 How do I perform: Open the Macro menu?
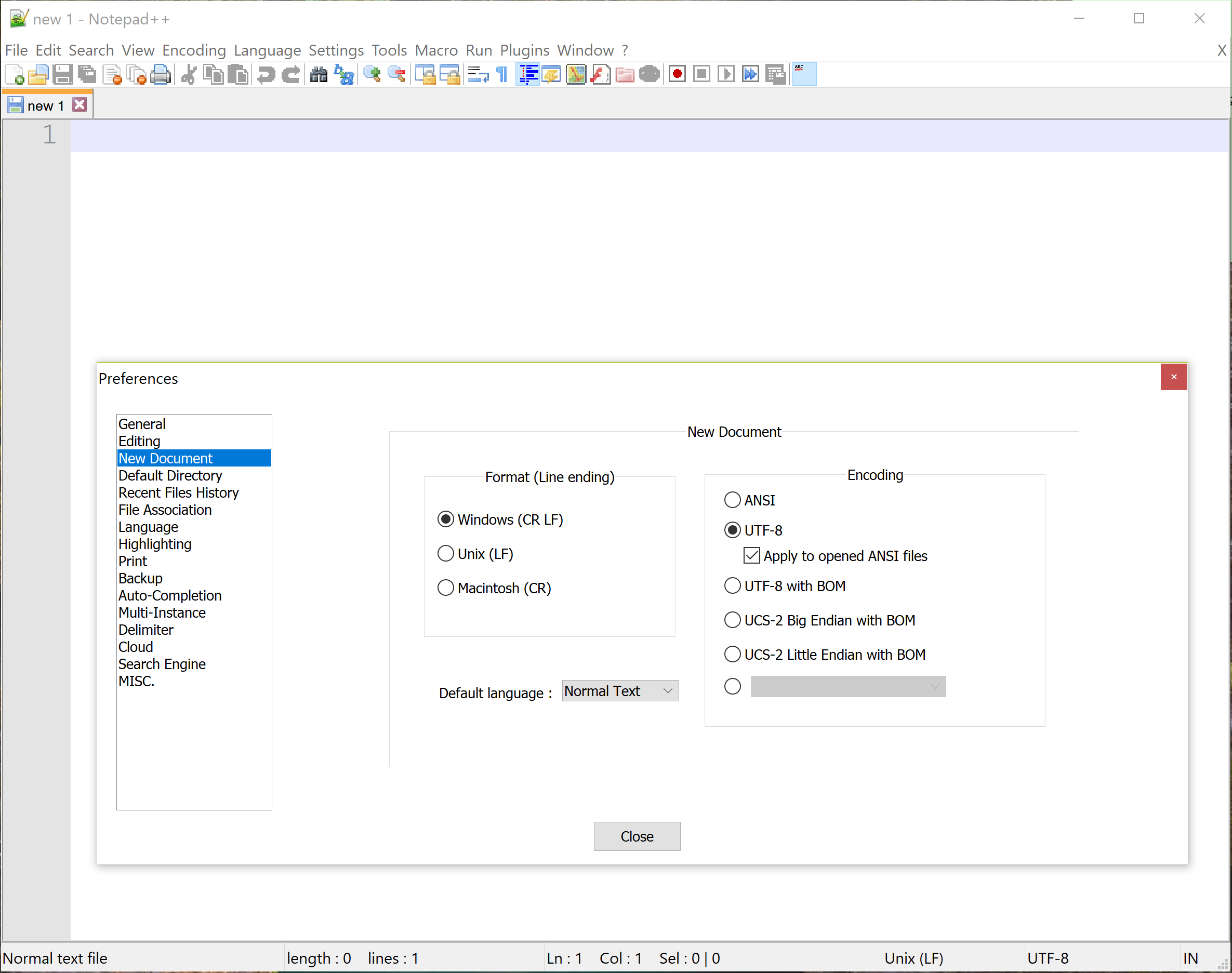point(436,51)
